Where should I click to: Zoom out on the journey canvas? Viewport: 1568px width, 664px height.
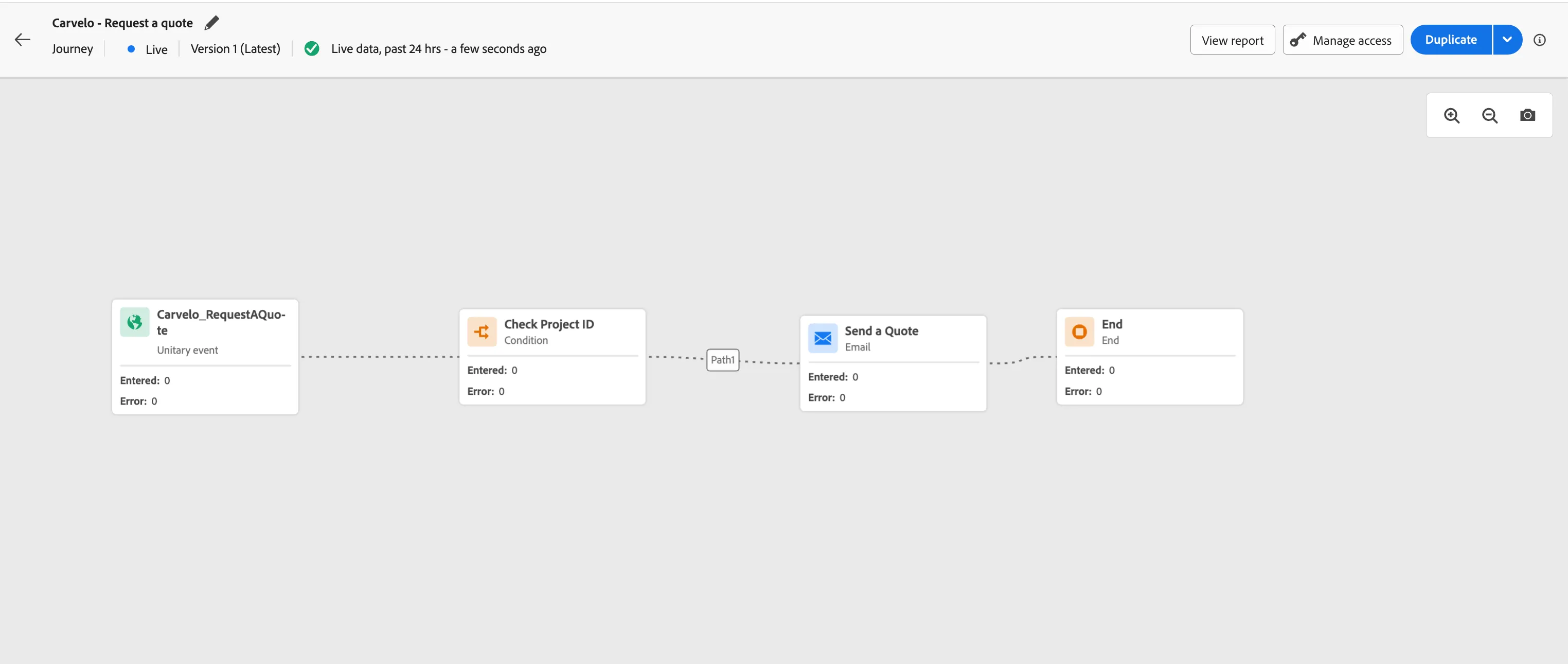[x=1489, y=115]
